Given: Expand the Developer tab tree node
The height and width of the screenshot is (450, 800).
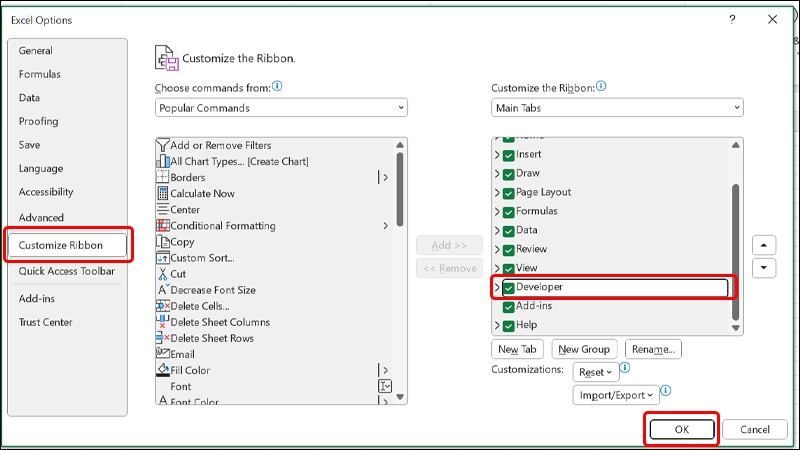Looking at the screenshot, I should click(x=497, y=287).
